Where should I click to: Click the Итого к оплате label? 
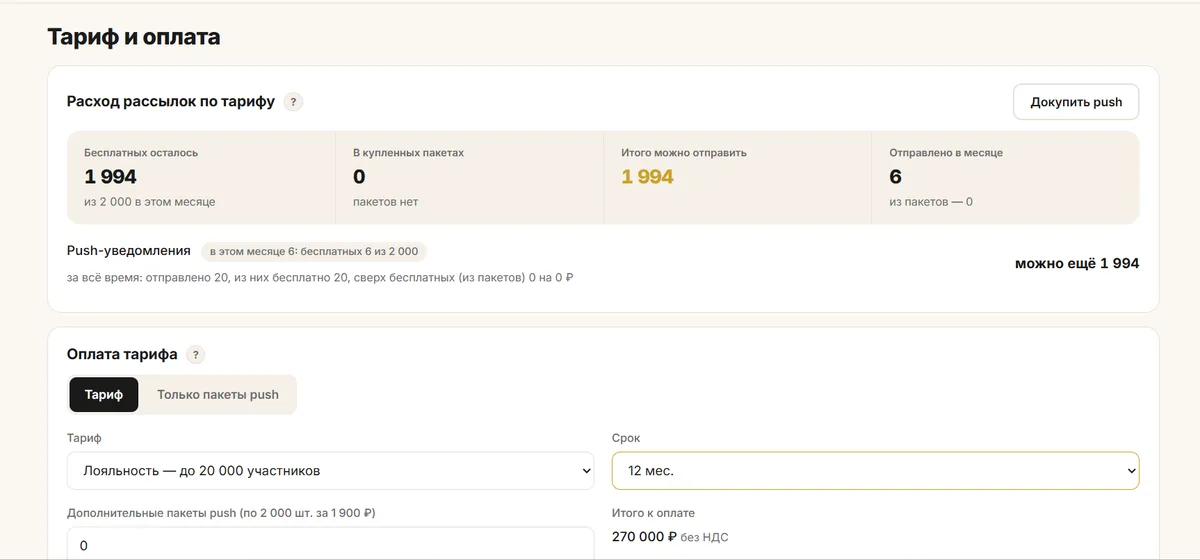653,513
